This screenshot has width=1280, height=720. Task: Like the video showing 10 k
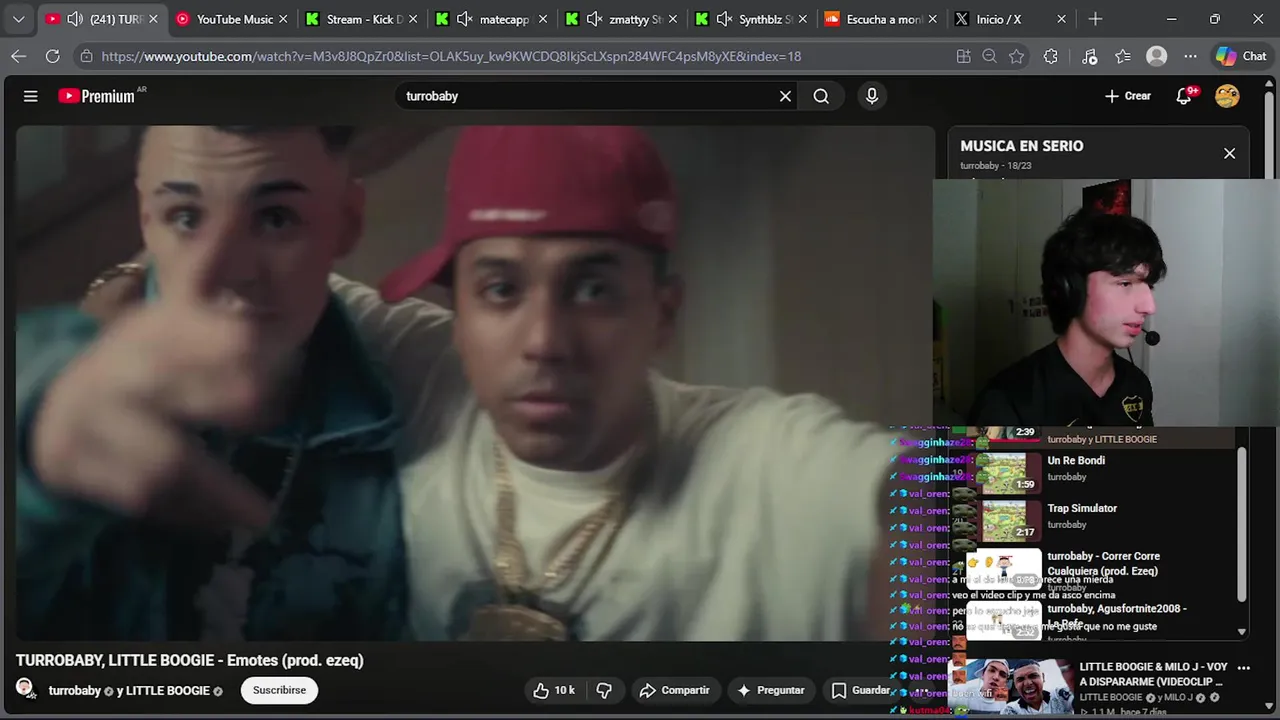pos(554,690)
